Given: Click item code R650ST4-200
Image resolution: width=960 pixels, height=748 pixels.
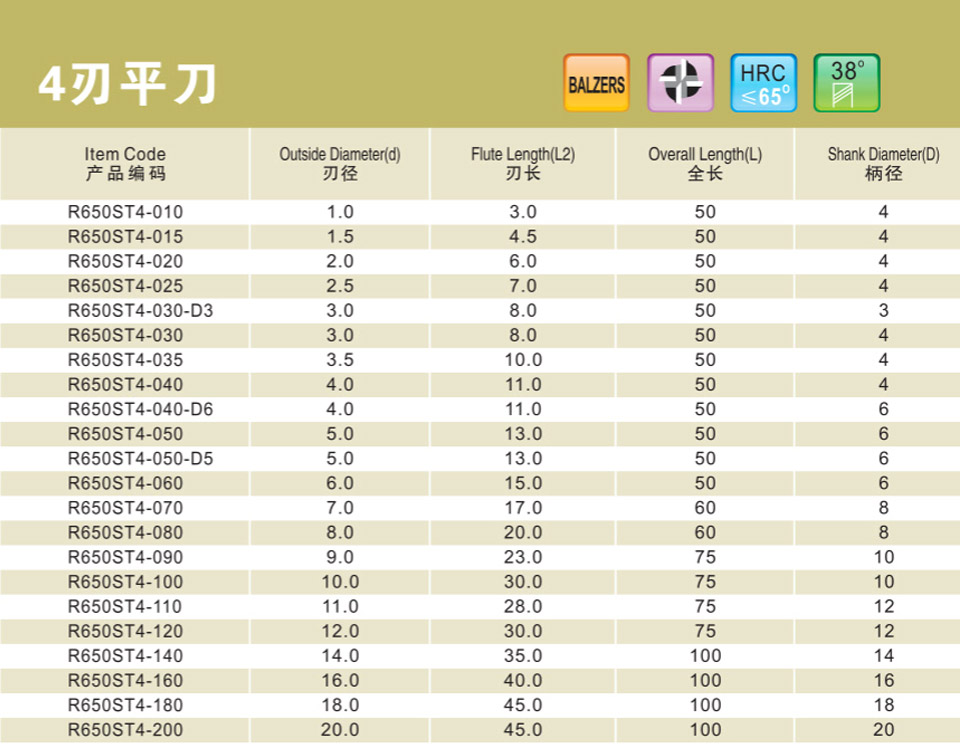Looking at the screenshot, I should (125, 730).
